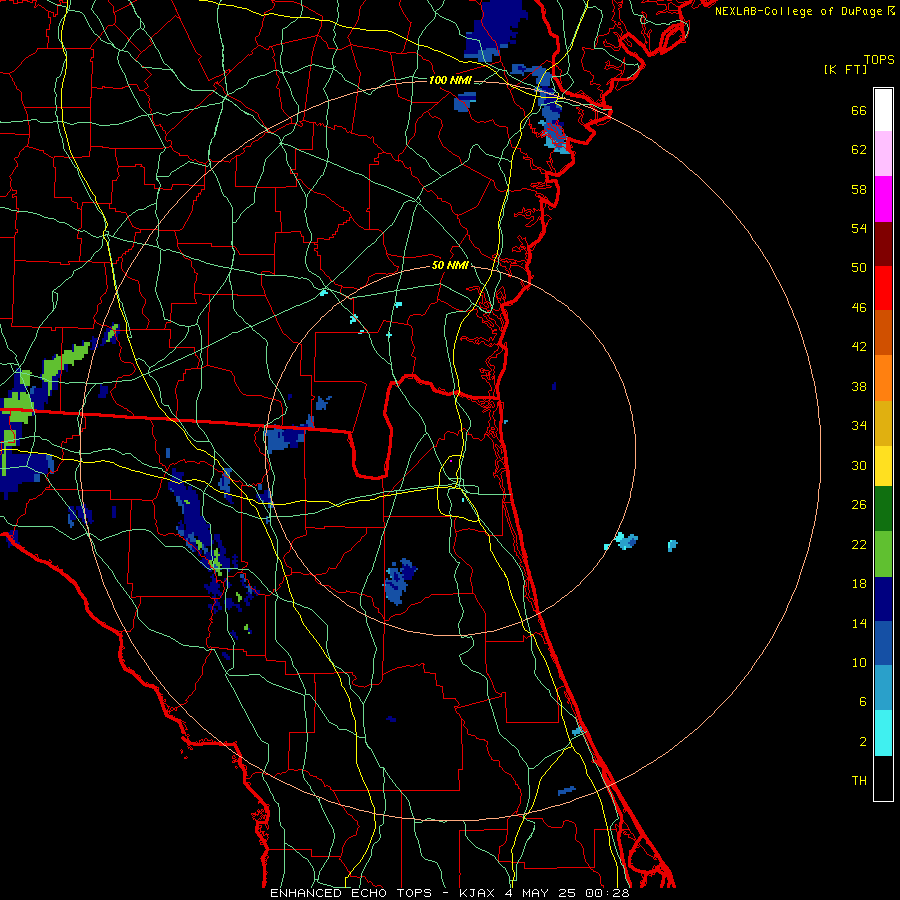
Task: Click the legend value "6"
Action: pos(863,702)
